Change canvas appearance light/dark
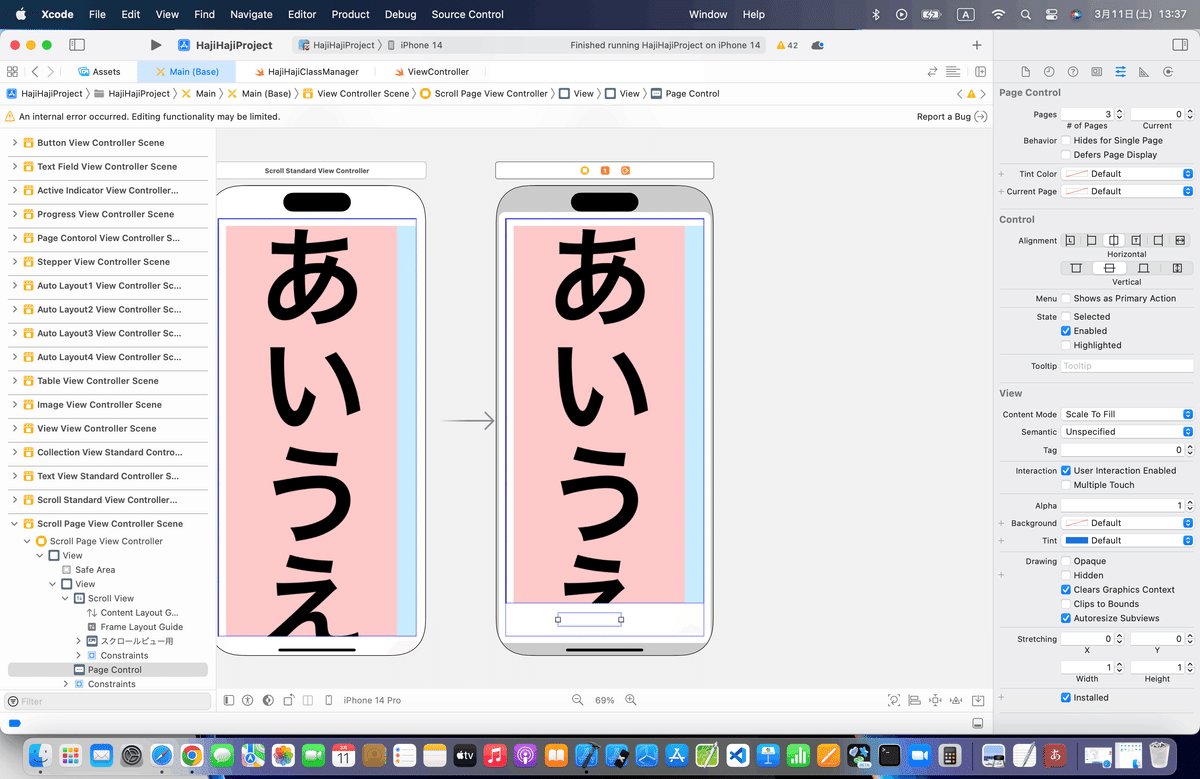Image resolution: width=1200 pixels, height=779 pixels. [268, 700]
